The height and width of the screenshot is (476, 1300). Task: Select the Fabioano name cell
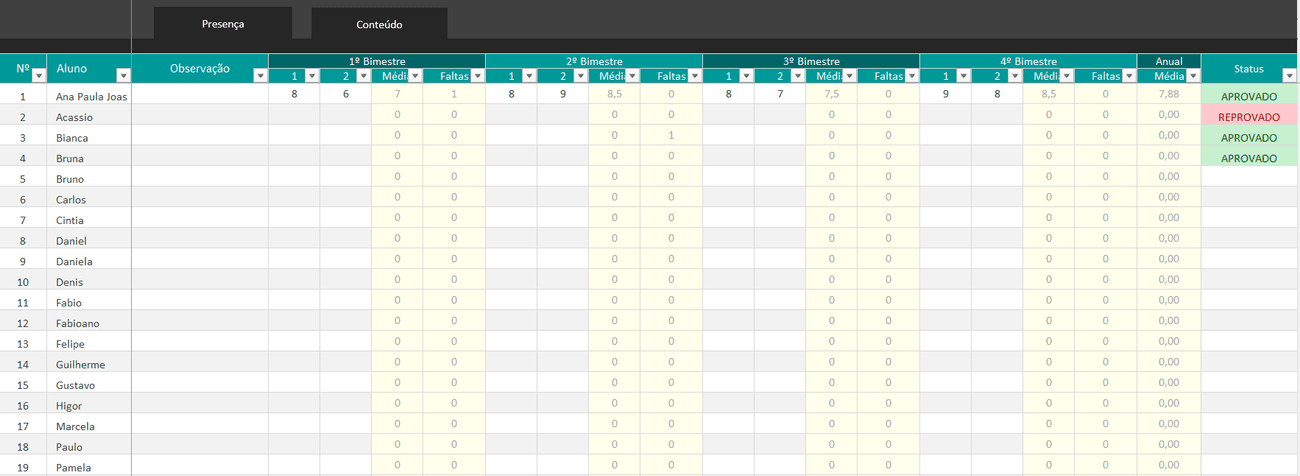[89, 323]
